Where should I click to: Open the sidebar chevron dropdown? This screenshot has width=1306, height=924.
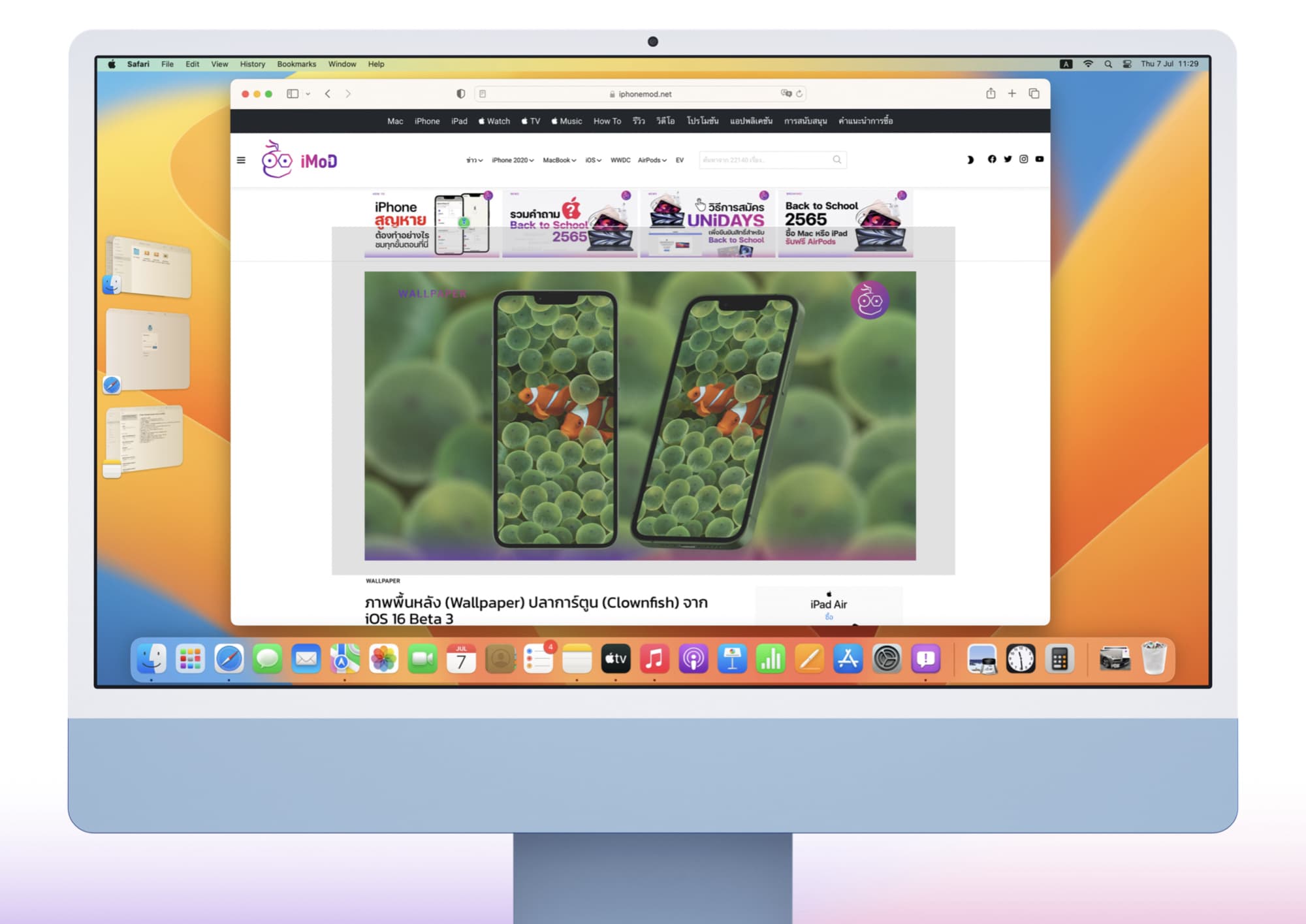(308, 94)
